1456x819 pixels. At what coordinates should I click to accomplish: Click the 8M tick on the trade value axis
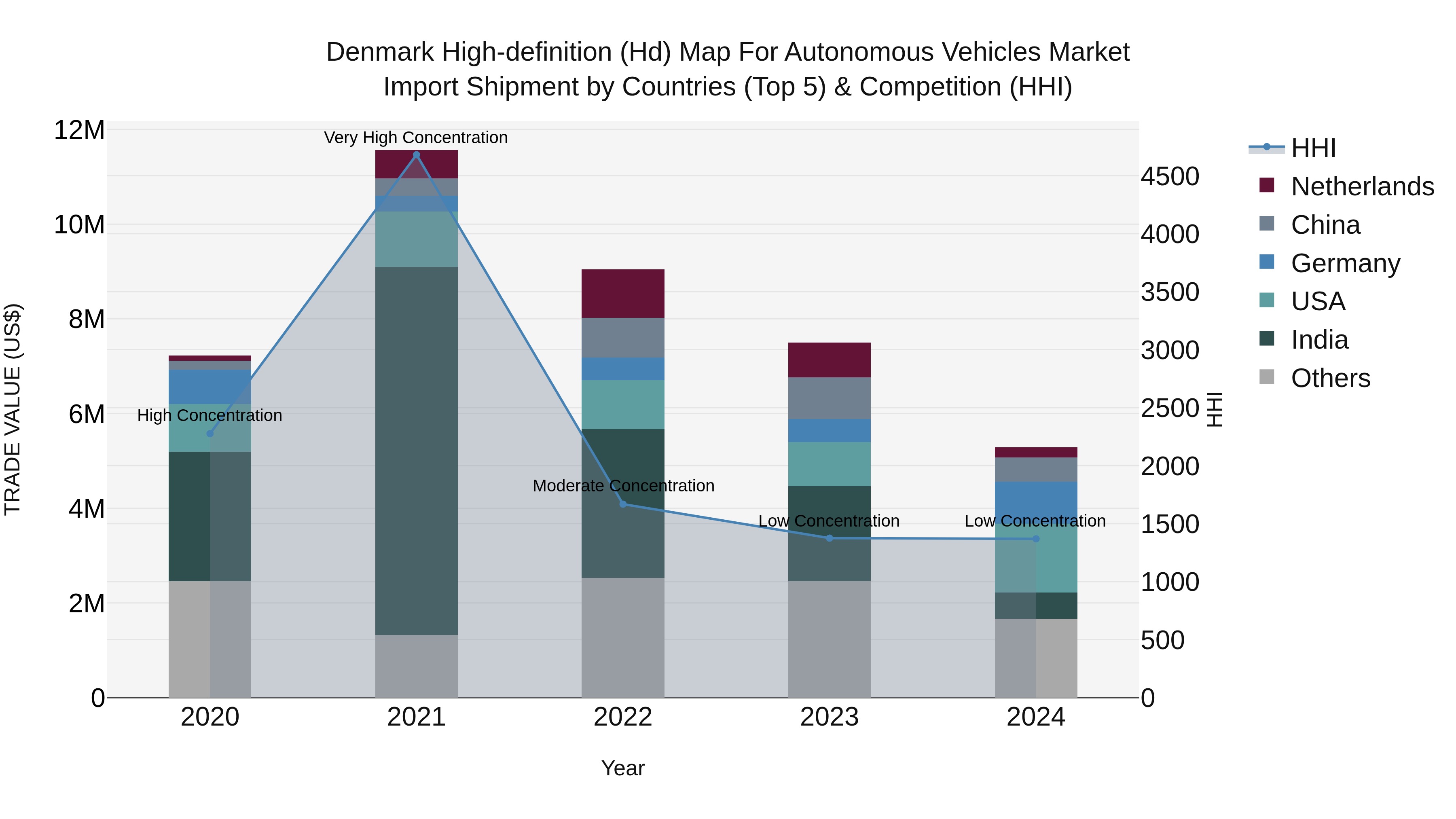[x=87, y=320]
